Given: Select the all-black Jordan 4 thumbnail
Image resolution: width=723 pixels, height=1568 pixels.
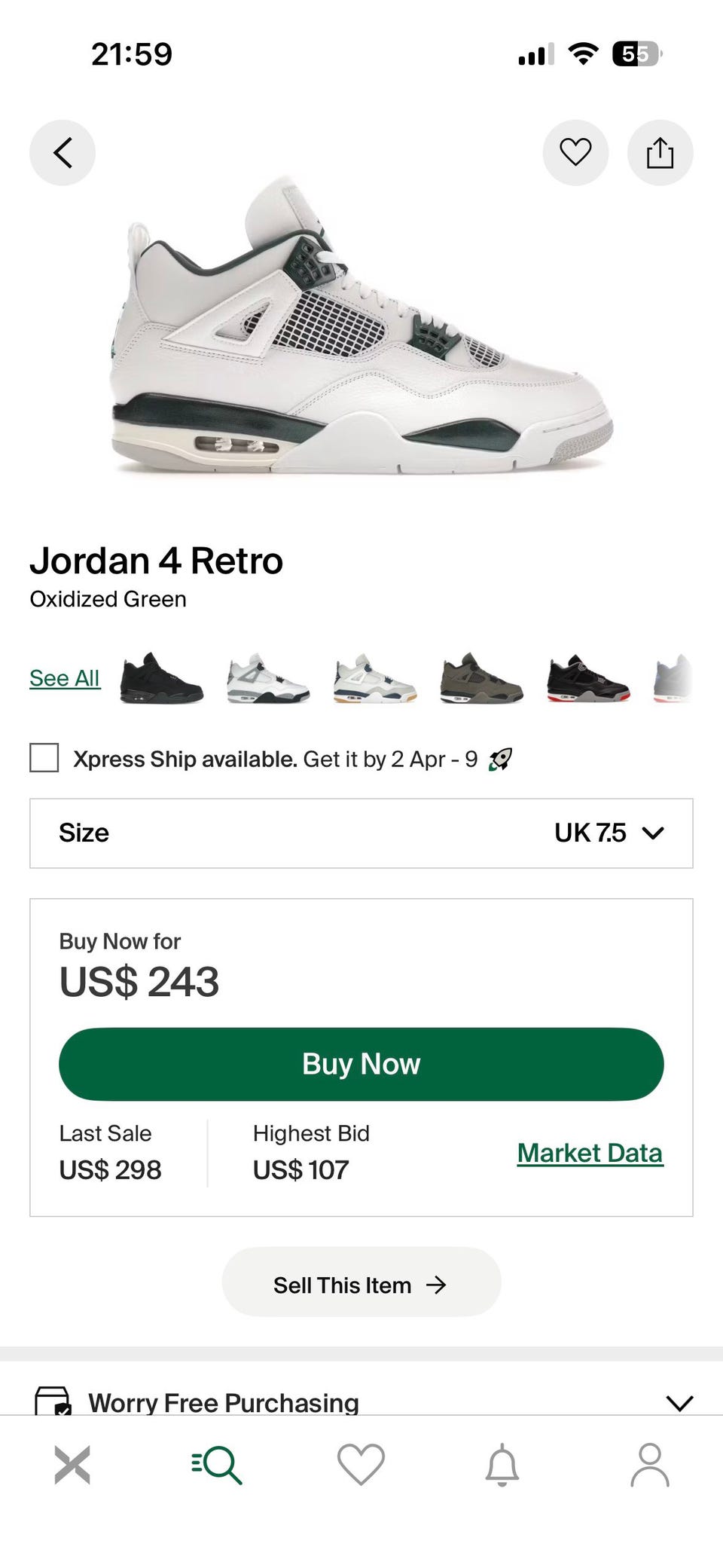Looking at the screenshot, I should [x=161, y=678].
